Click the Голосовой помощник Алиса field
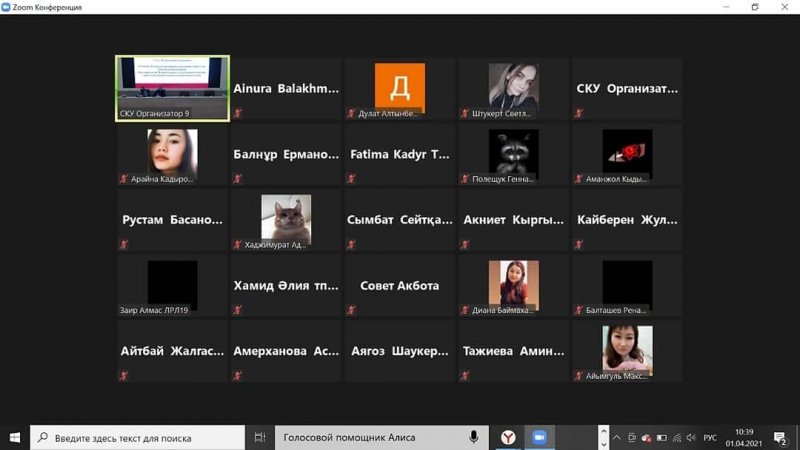Image resolution: width=800 pixels, height=450 pixels. click(370, 437)
